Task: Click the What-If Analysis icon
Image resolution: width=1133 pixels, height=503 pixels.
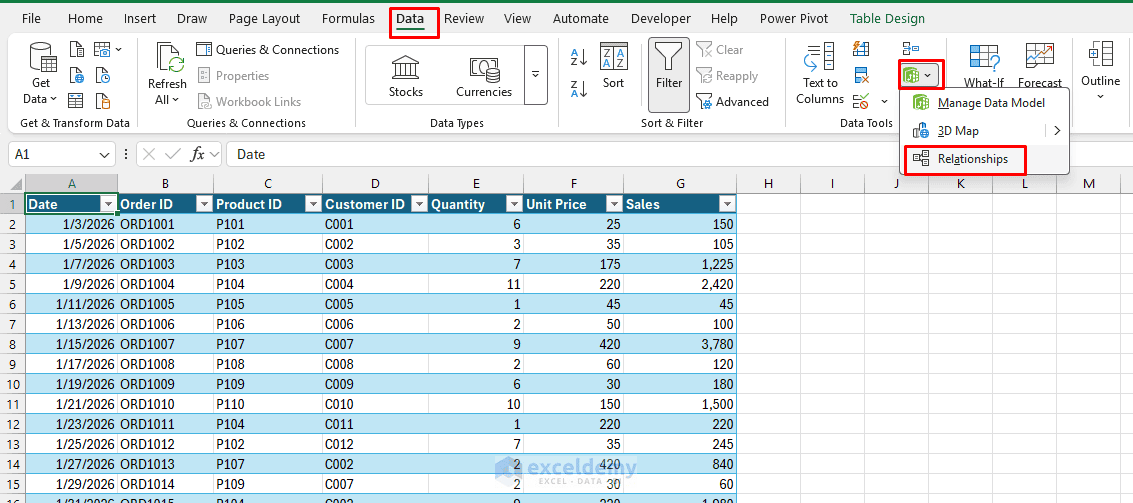Action: [x=984, y=56]
